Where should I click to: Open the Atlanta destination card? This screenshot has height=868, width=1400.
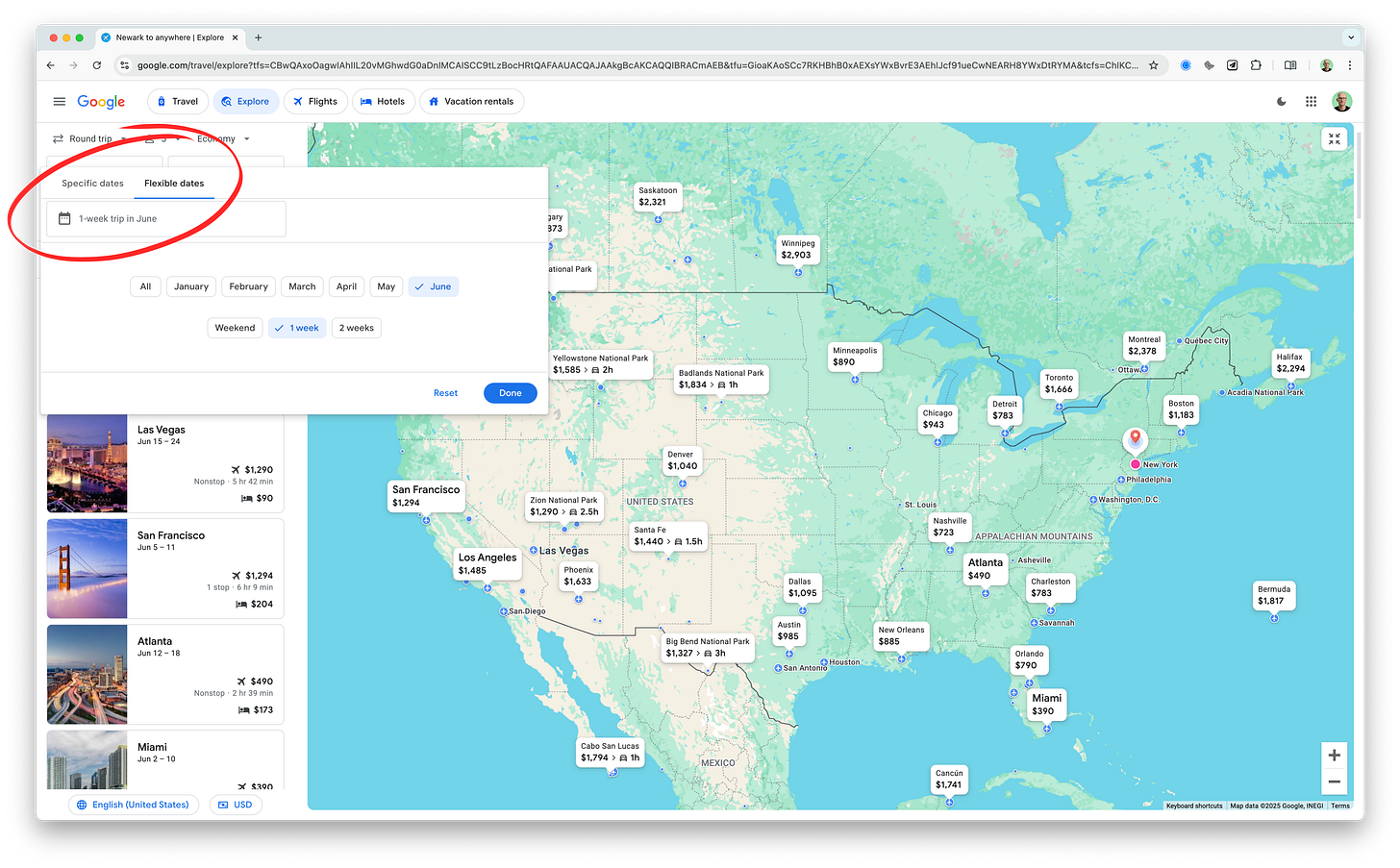165,674
